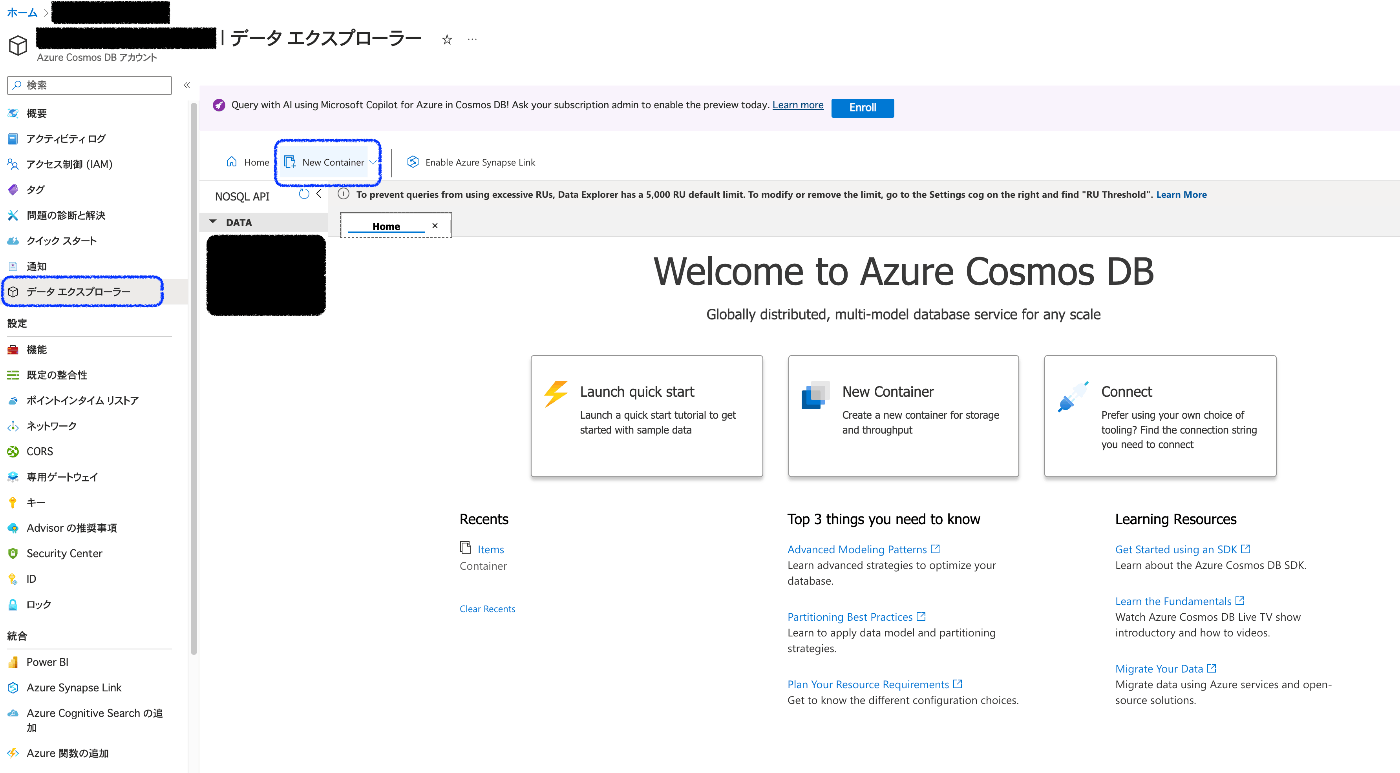Image resolution: width=1400 pixels, height=773 pixels.
Task: Click Enable Azure Synapse Link toolbar item
Action: click(471, 162)
